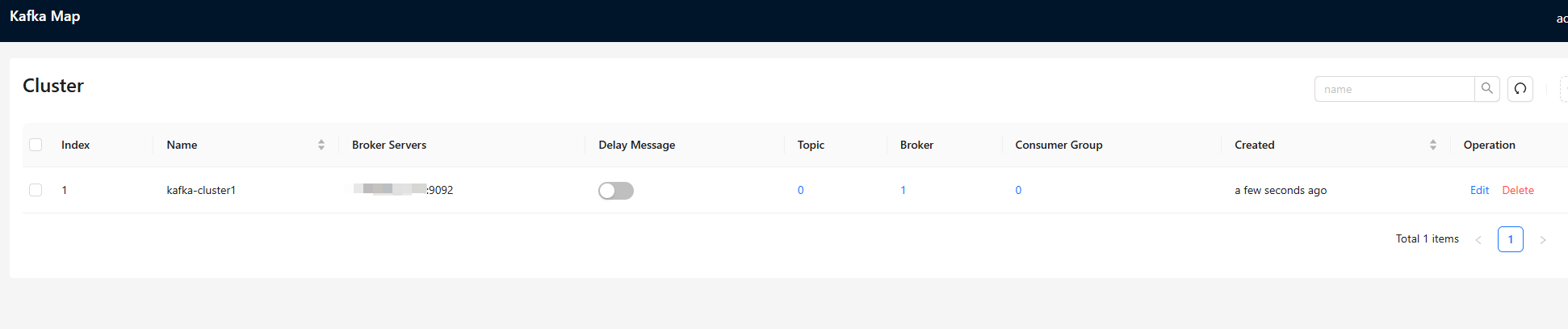This screenshot has height=329, width=1568.
Task: Enable Delay Message for kafka-cluster1
Action: [x=616, y=191]
